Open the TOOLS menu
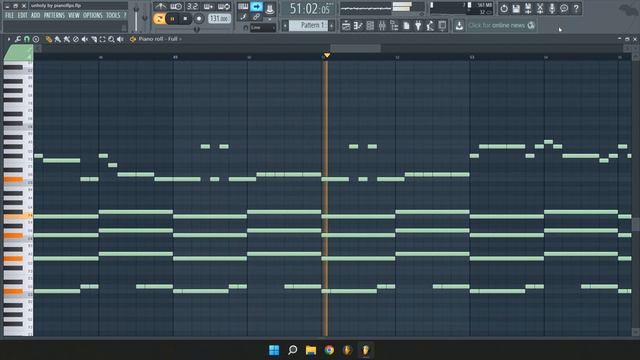640x360 pixels. (x=113, y=16)
